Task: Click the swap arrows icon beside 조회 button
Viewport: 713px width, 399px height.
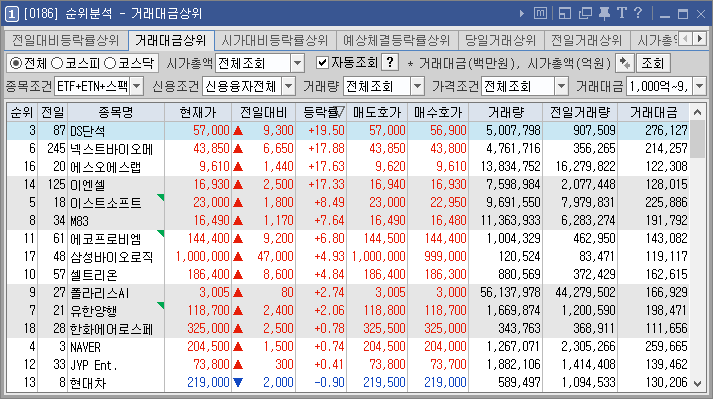Action: point(625,63)
